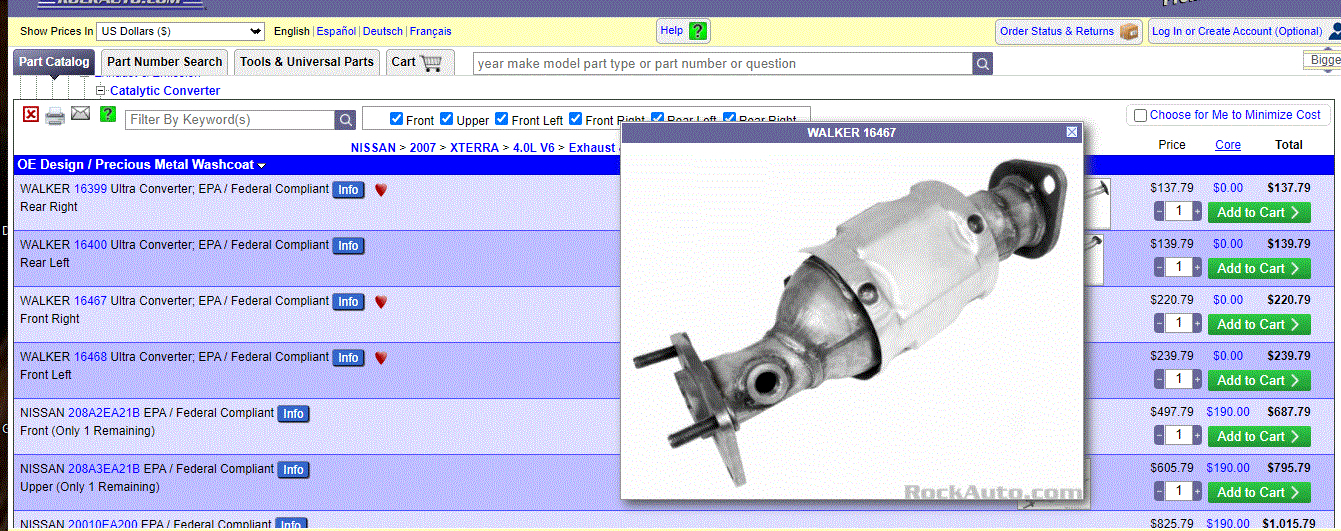
Task: Click XTERRA in the breadcrumb
Action: click(474, 148)
